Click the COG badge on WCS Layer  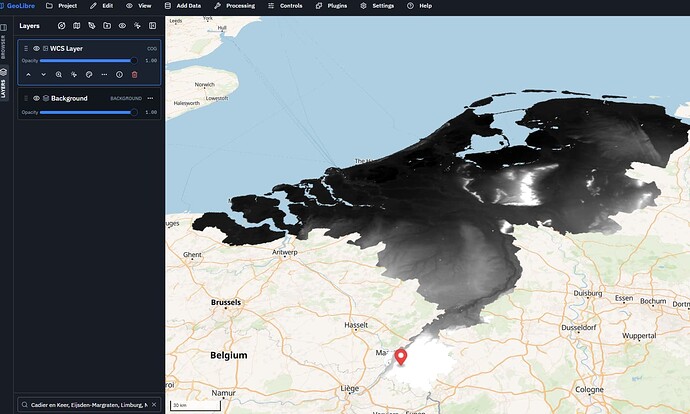[x=152, y=49]
